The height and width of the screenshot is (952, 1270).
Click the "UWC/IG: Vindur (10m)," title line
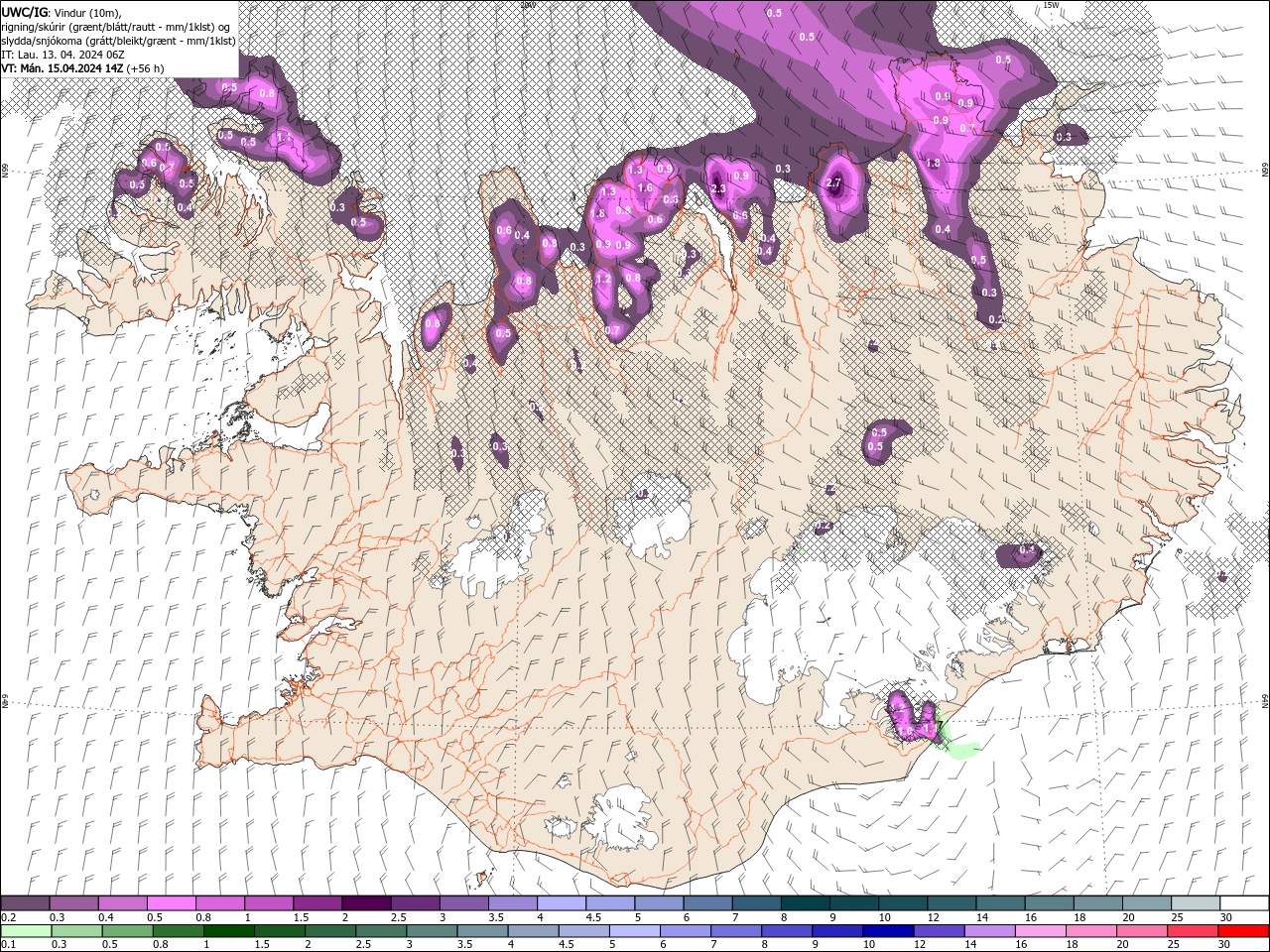[62, 12]
